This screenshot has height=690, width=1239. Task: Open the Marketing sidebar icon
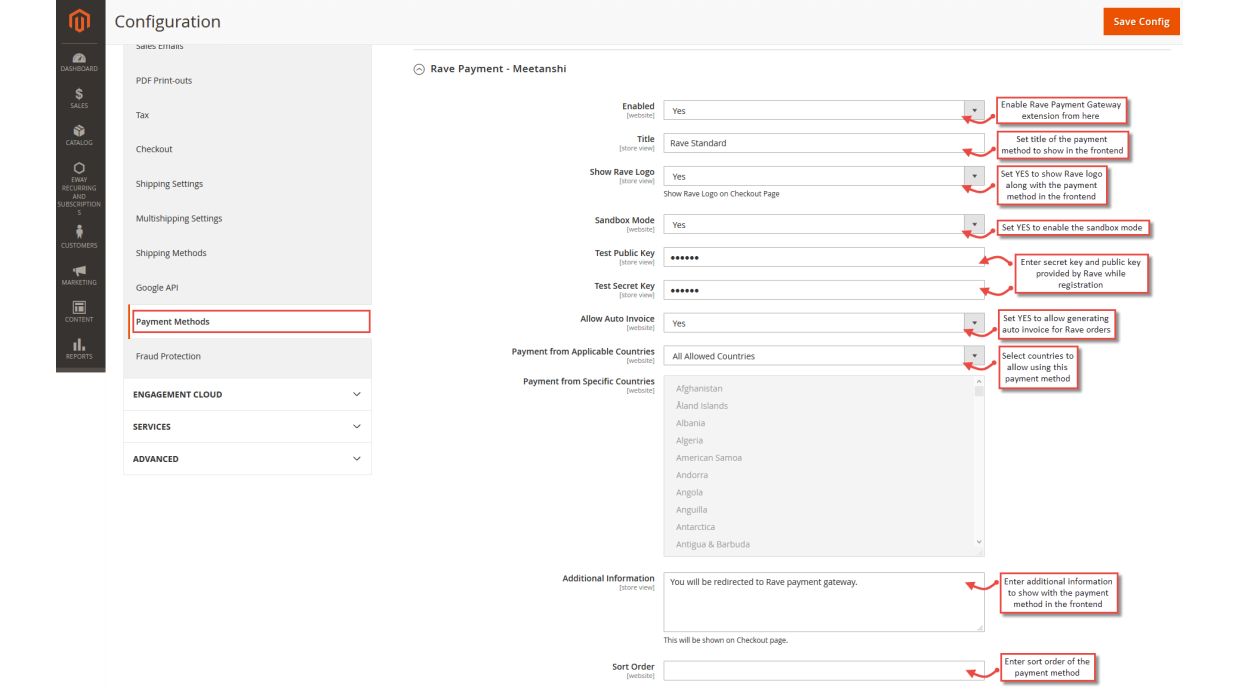[80, 275]
